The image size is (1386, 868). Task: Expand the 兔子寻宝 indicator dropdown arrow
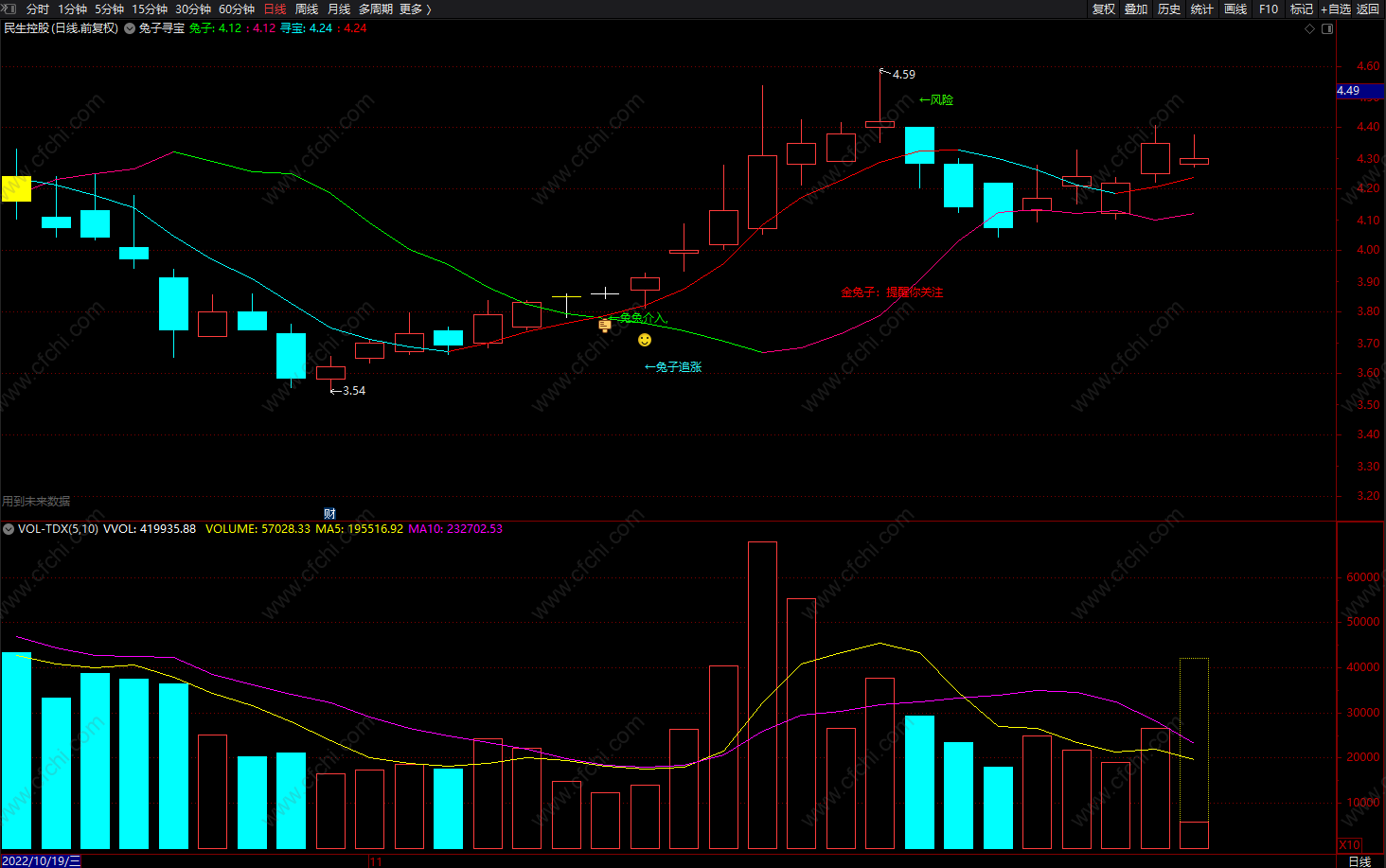(130, 28)
